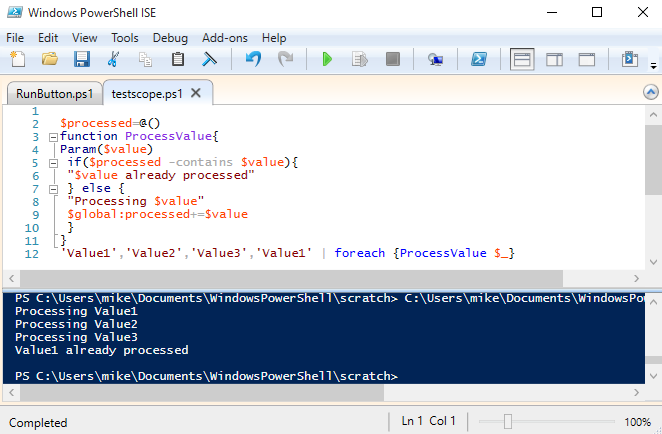The image size is (662, 434).
Task: Stop the operation with the stop square icon
Action: click(393, 59)
